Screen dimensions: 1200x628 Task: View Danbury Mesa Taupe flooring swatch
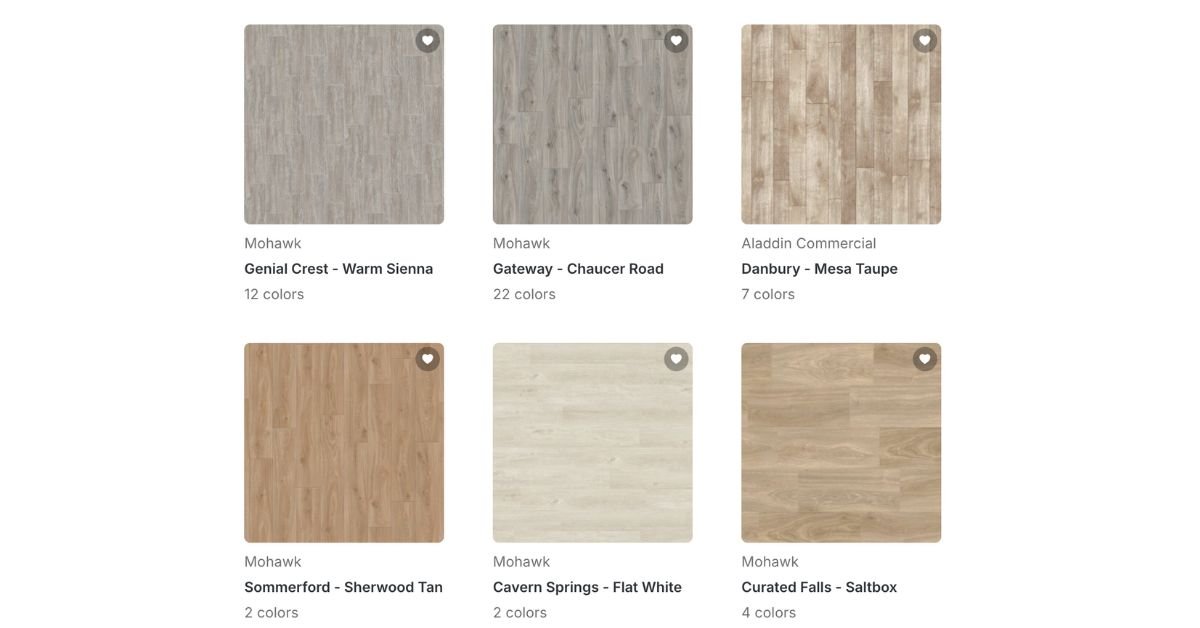click(841, 124)
